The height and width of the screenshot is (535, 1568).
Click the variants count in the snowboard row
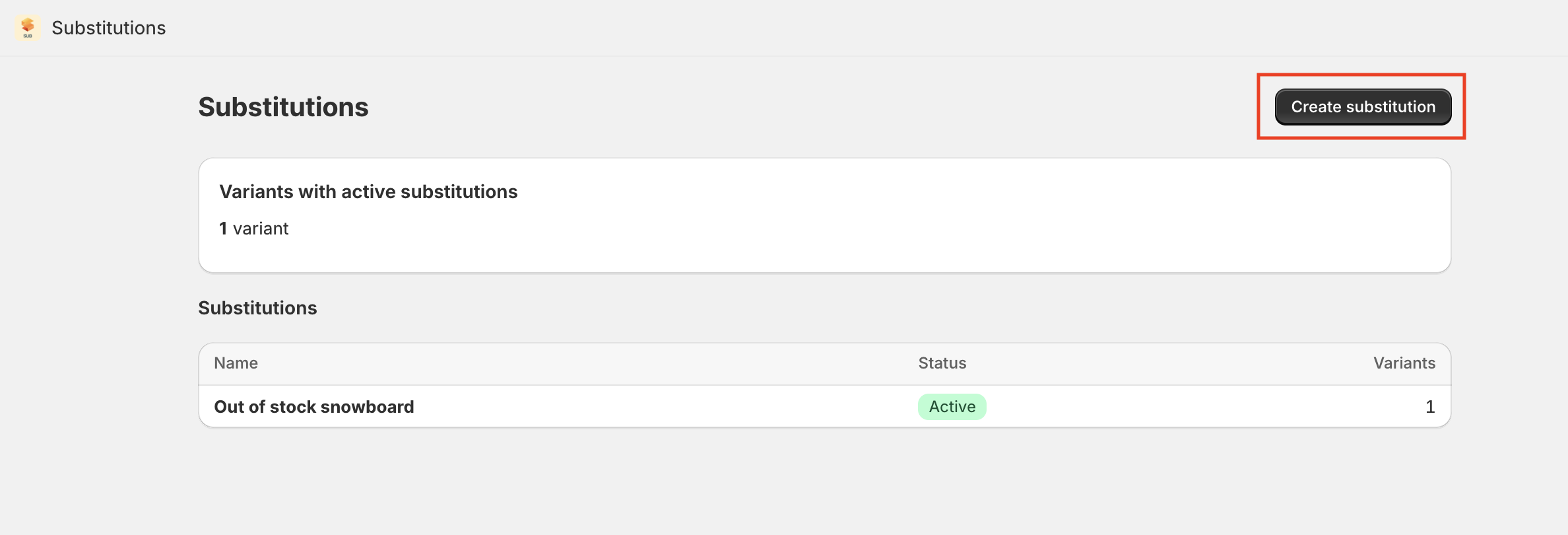click(x=1429, y=407)
